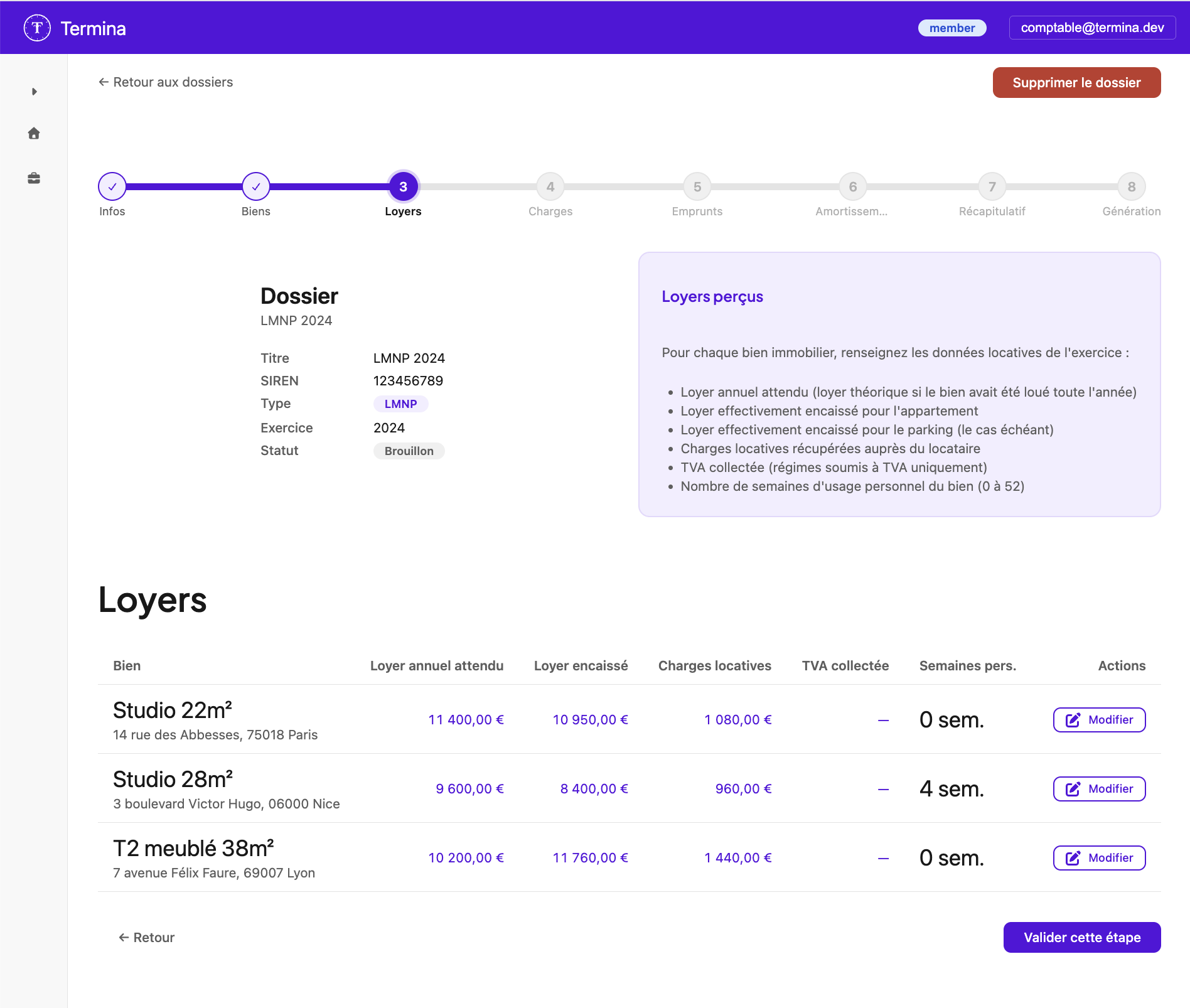Click the checkmark on the Infos step
This screenshot has width=1190, height=1008.
tap(112, 186)
